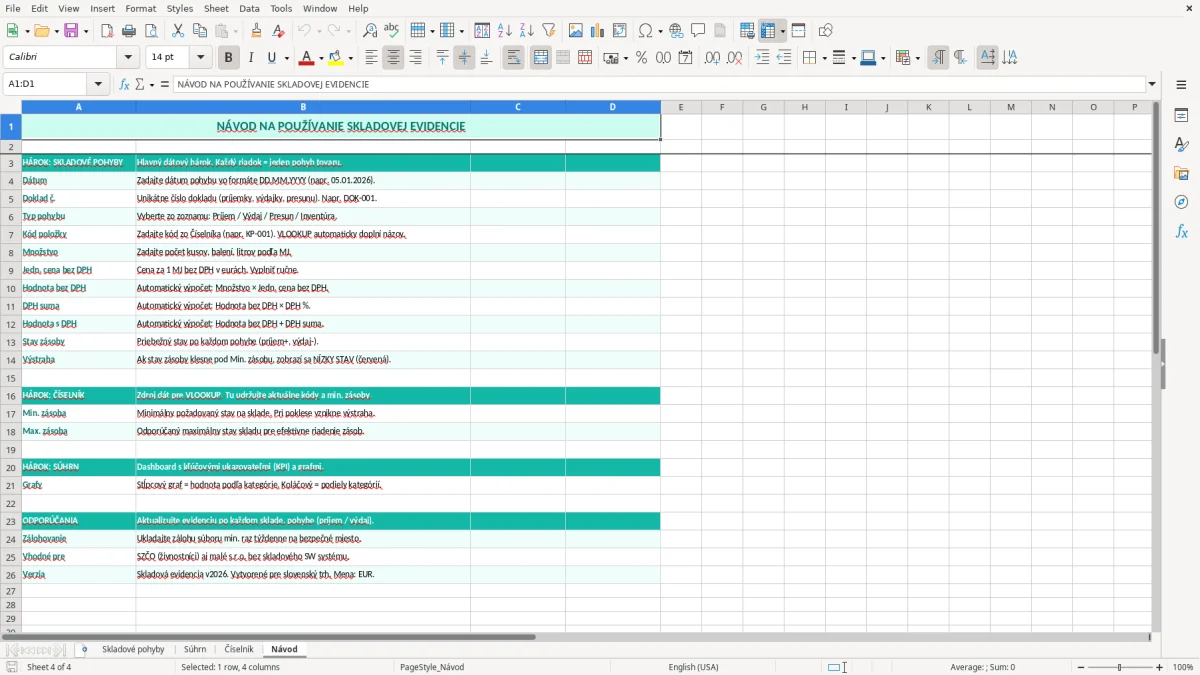Open the sidebar Gallery panel
Viewport: 1200px width, 675px height.
pyautogui.click(x=1181, y=174)
